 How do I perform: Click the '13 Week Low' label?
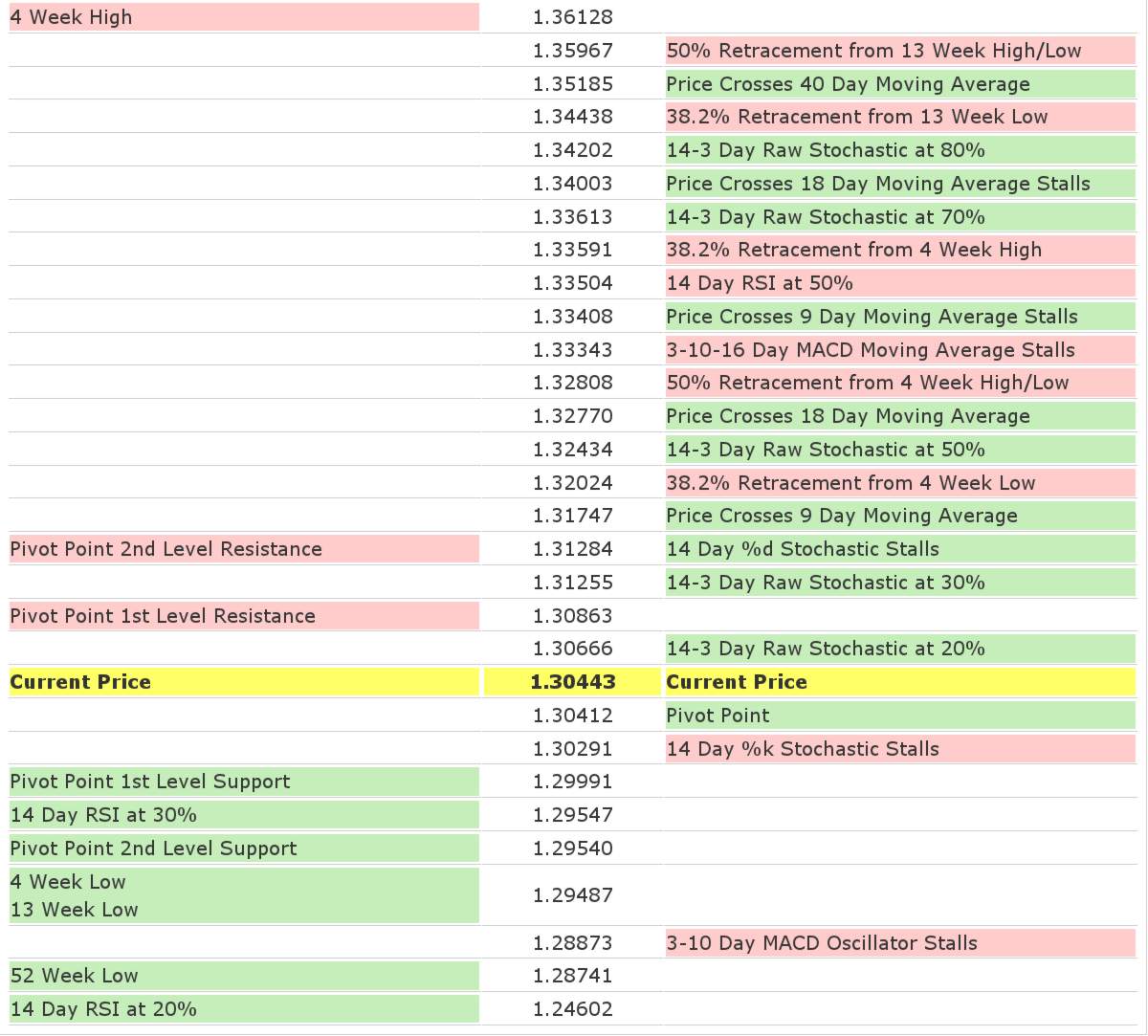[x=75, y=910]
